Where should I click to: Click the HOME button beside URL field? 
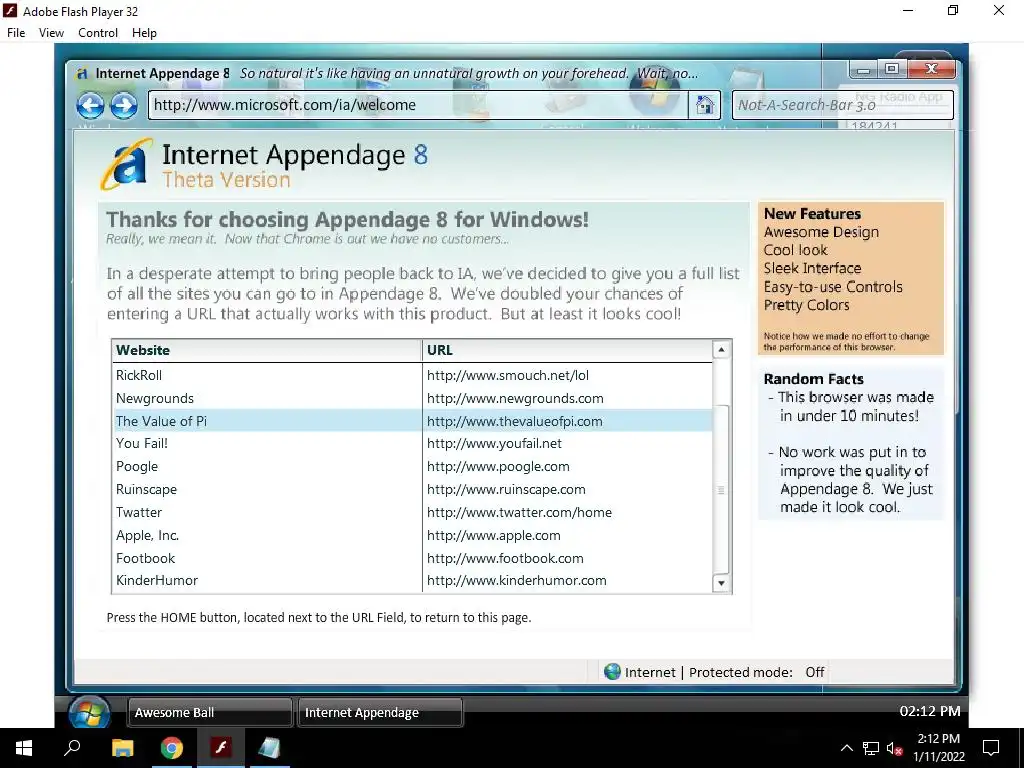click(x=704, y=105)
